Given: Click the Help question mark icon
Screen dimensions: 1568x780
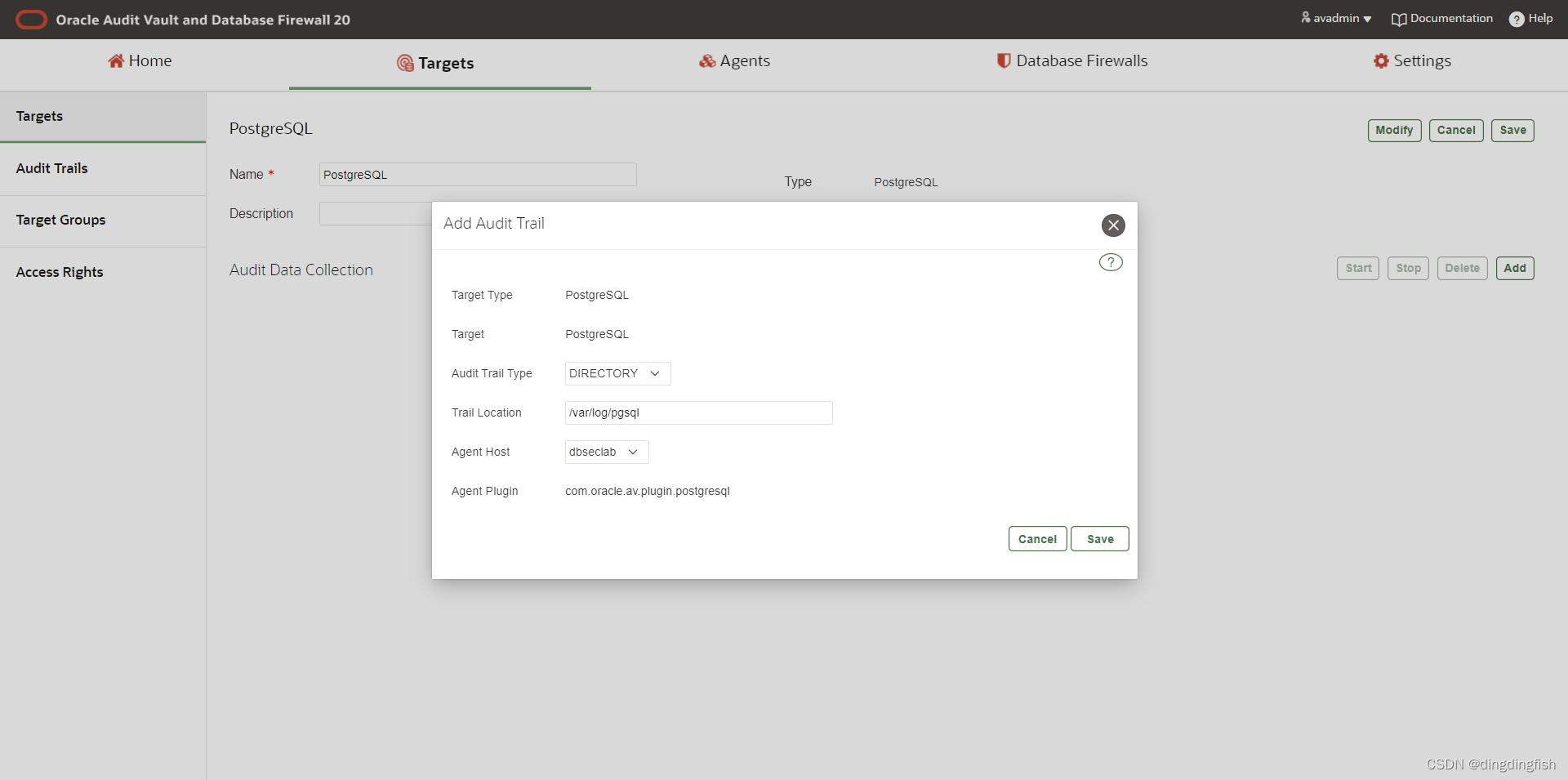Looking at the screenshot, I should point(1517,20).
